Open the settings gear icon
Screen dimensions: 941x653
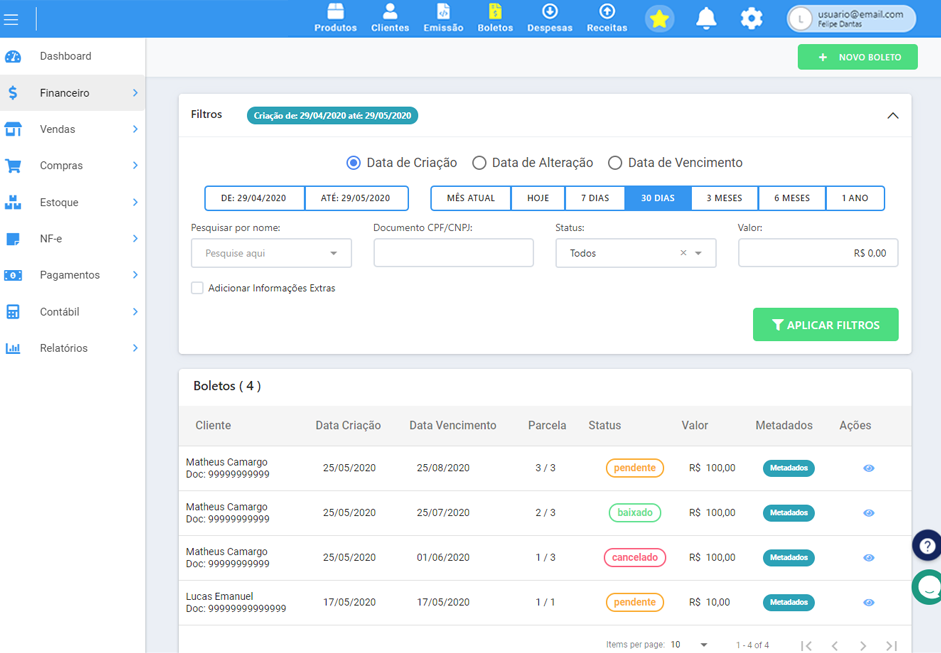coord(751,19)
